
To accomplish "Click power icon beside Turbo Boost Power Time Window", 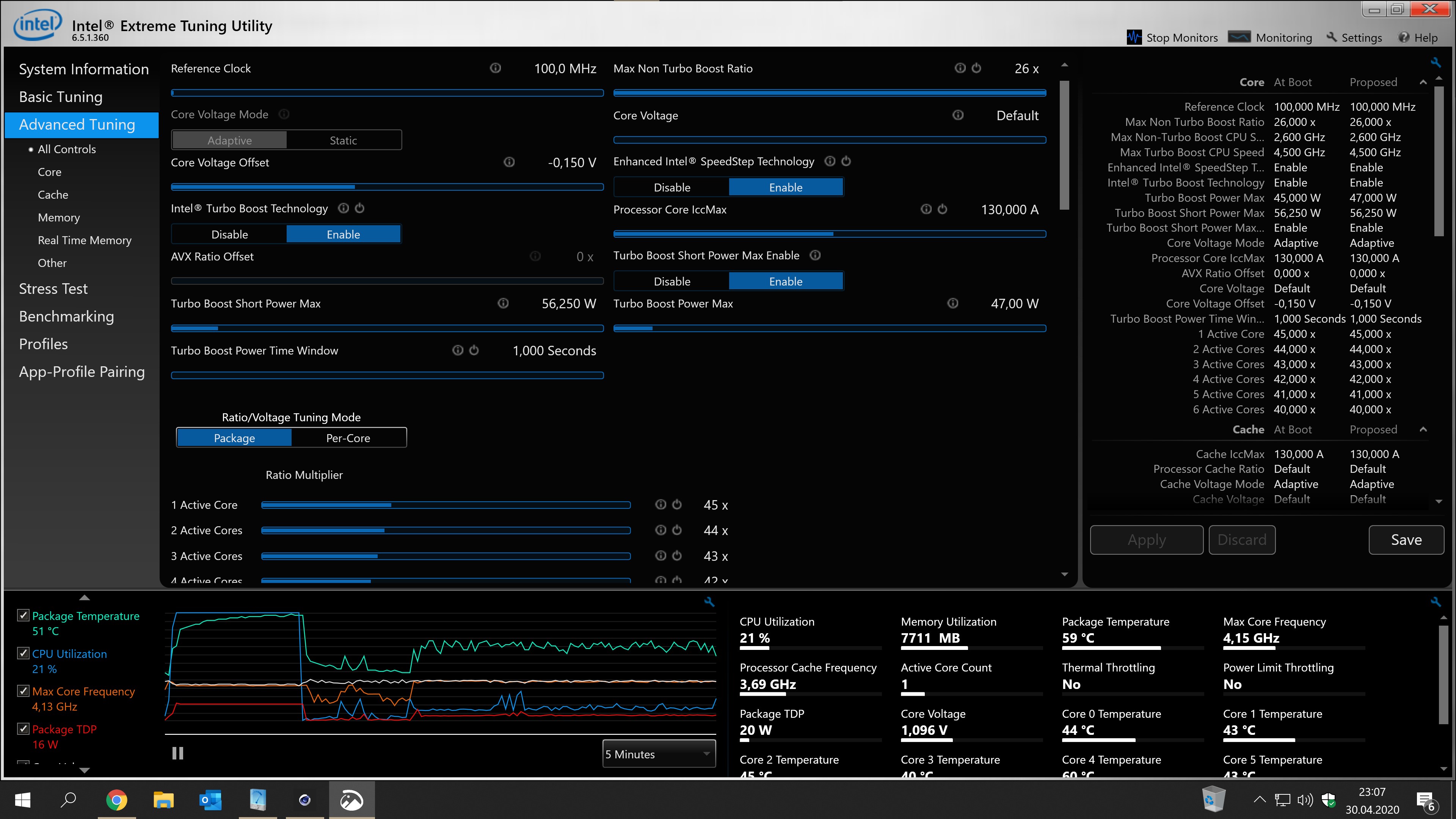I will pos(474,350).
